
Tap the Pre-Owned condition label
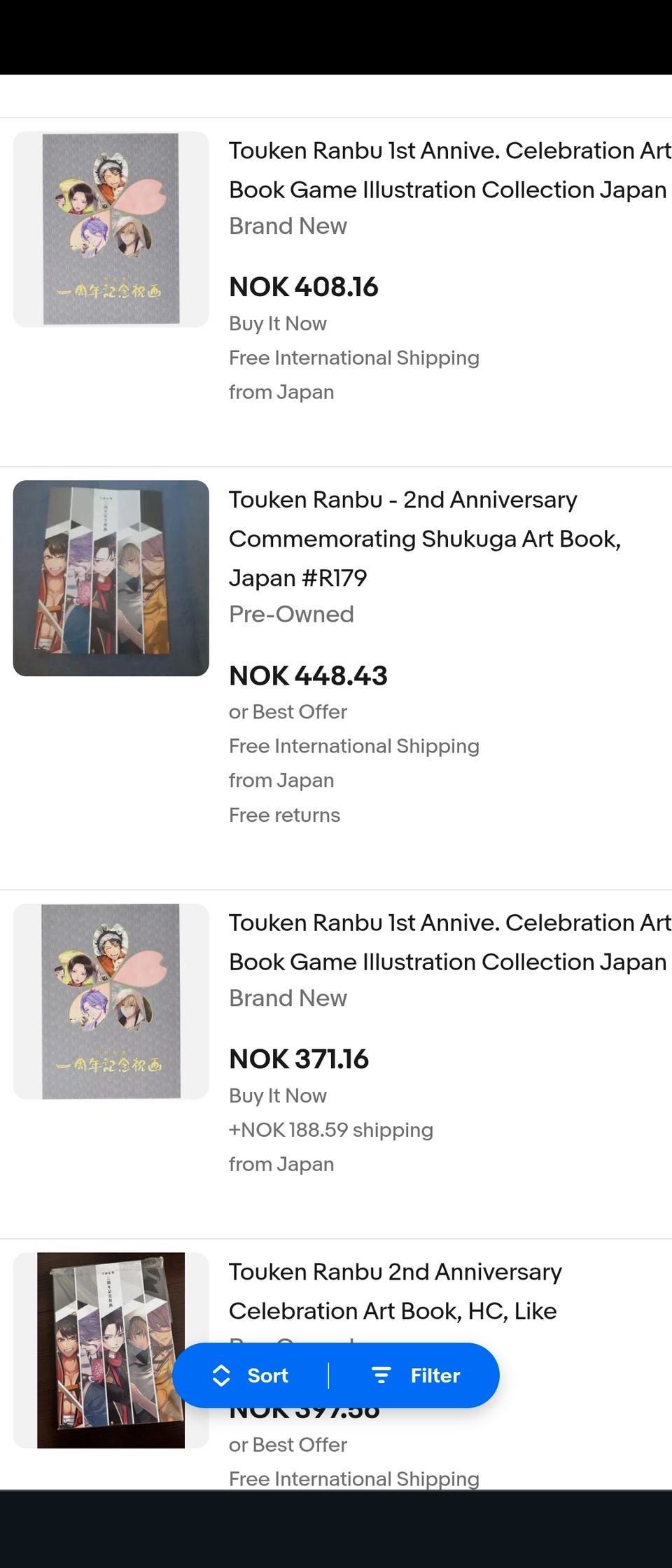click(x=291, y=614)
